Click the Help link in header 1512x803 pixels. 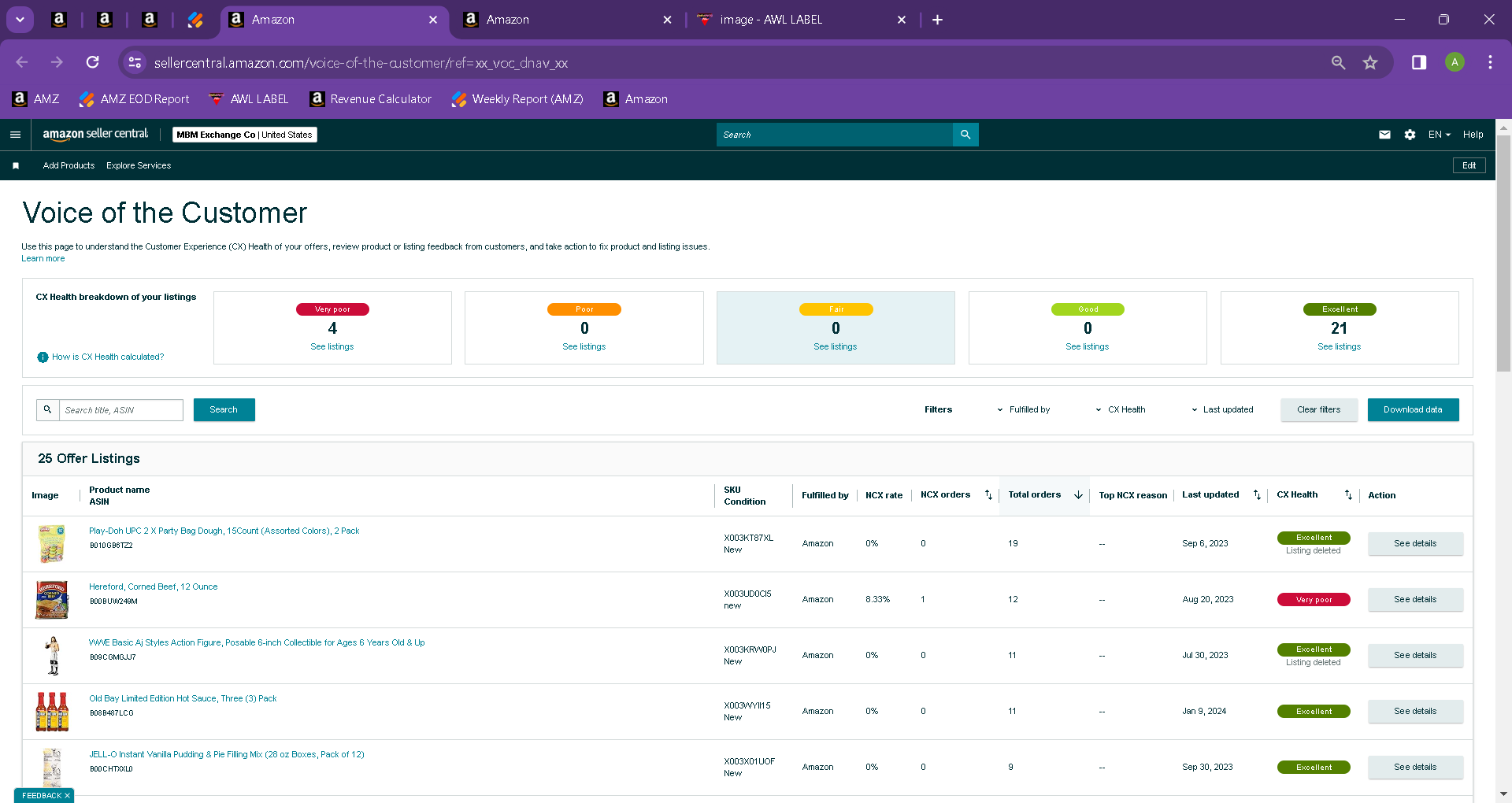[1473, 135]
